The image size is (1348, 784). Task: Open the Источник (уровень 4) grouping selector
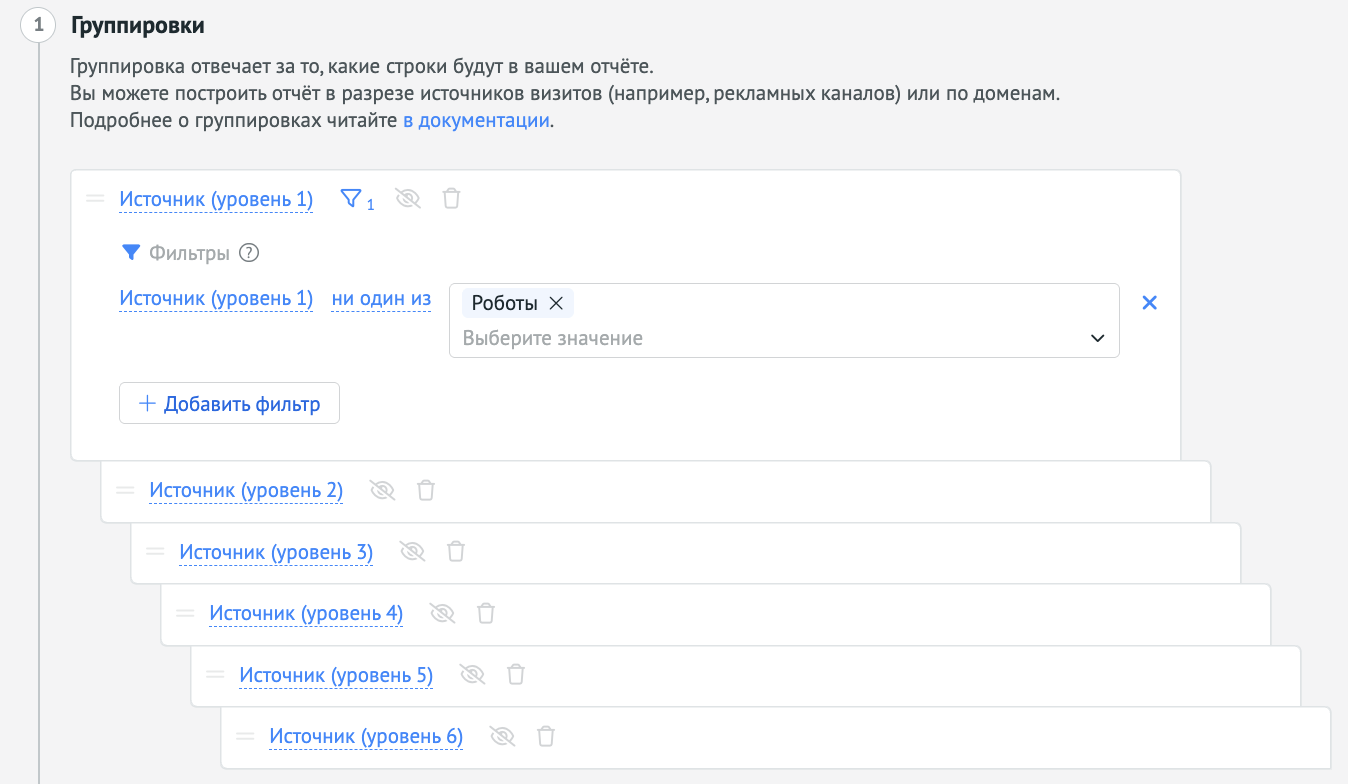[306, 613]
